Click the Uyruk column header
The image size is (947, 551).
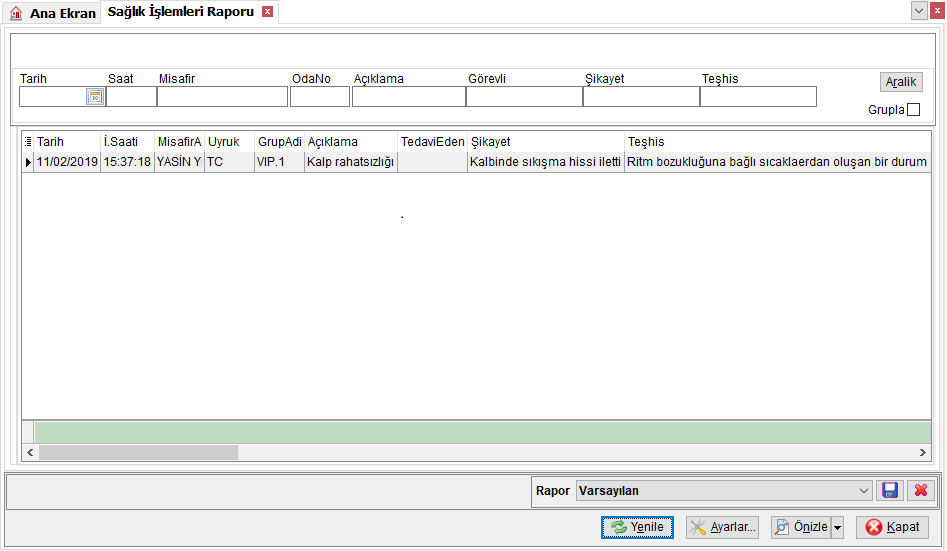tap(230, 141)
